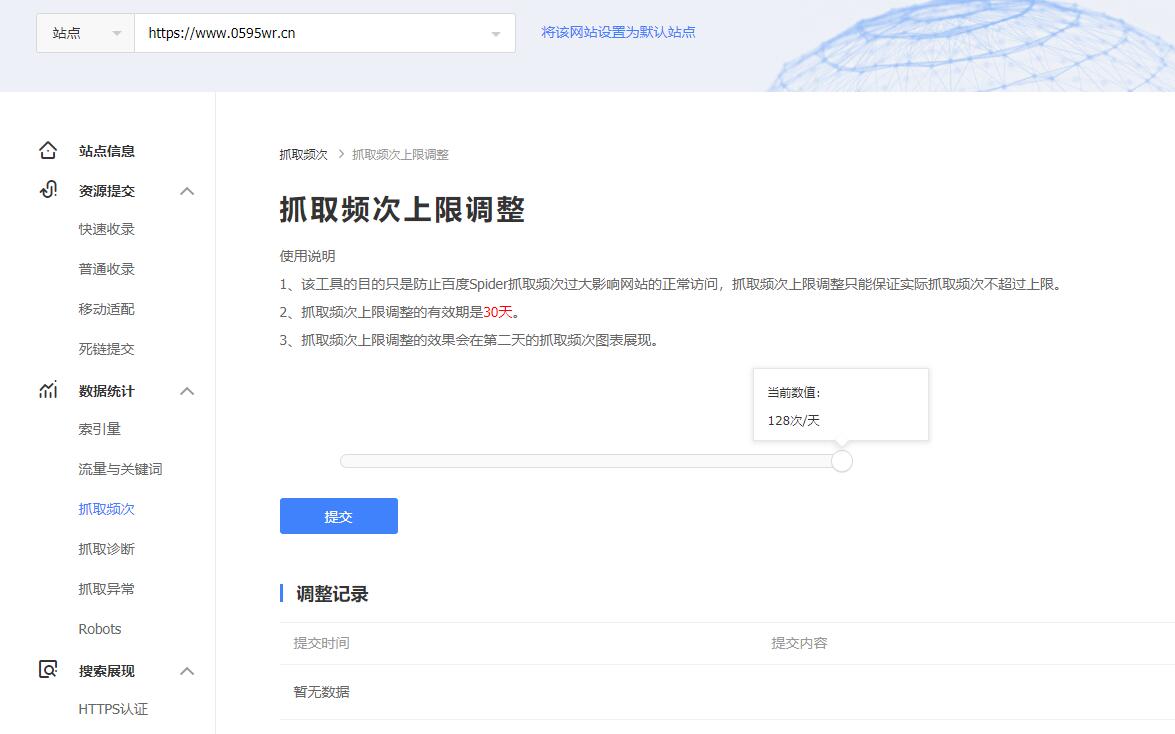The width and height of the screenshot is (1175, 734).
Task: Click the 搜索展现 magnifier icon in sidebar
Action: [x=48, y=670]
